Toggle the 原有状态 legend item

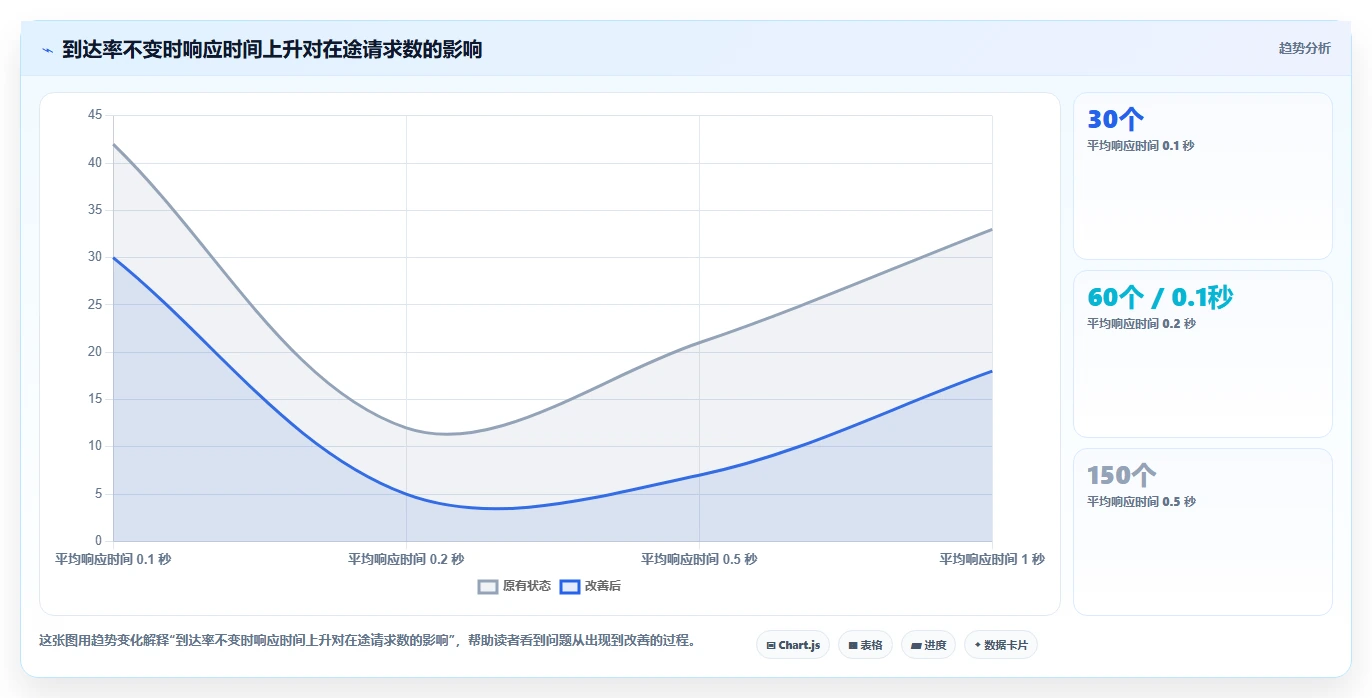pos(514,586)
